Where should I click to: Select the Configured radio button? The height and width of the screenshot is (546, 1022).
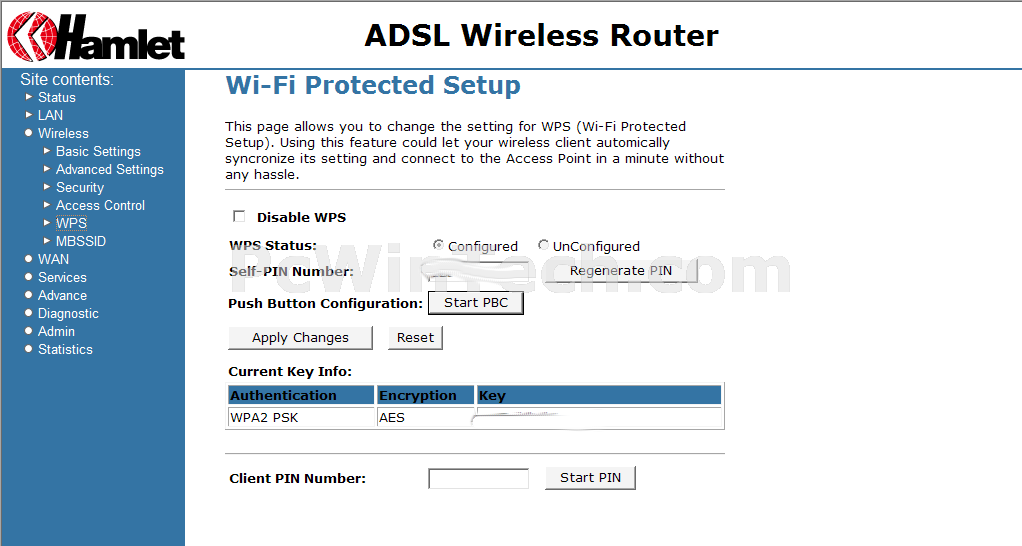(x=438, y=245)
